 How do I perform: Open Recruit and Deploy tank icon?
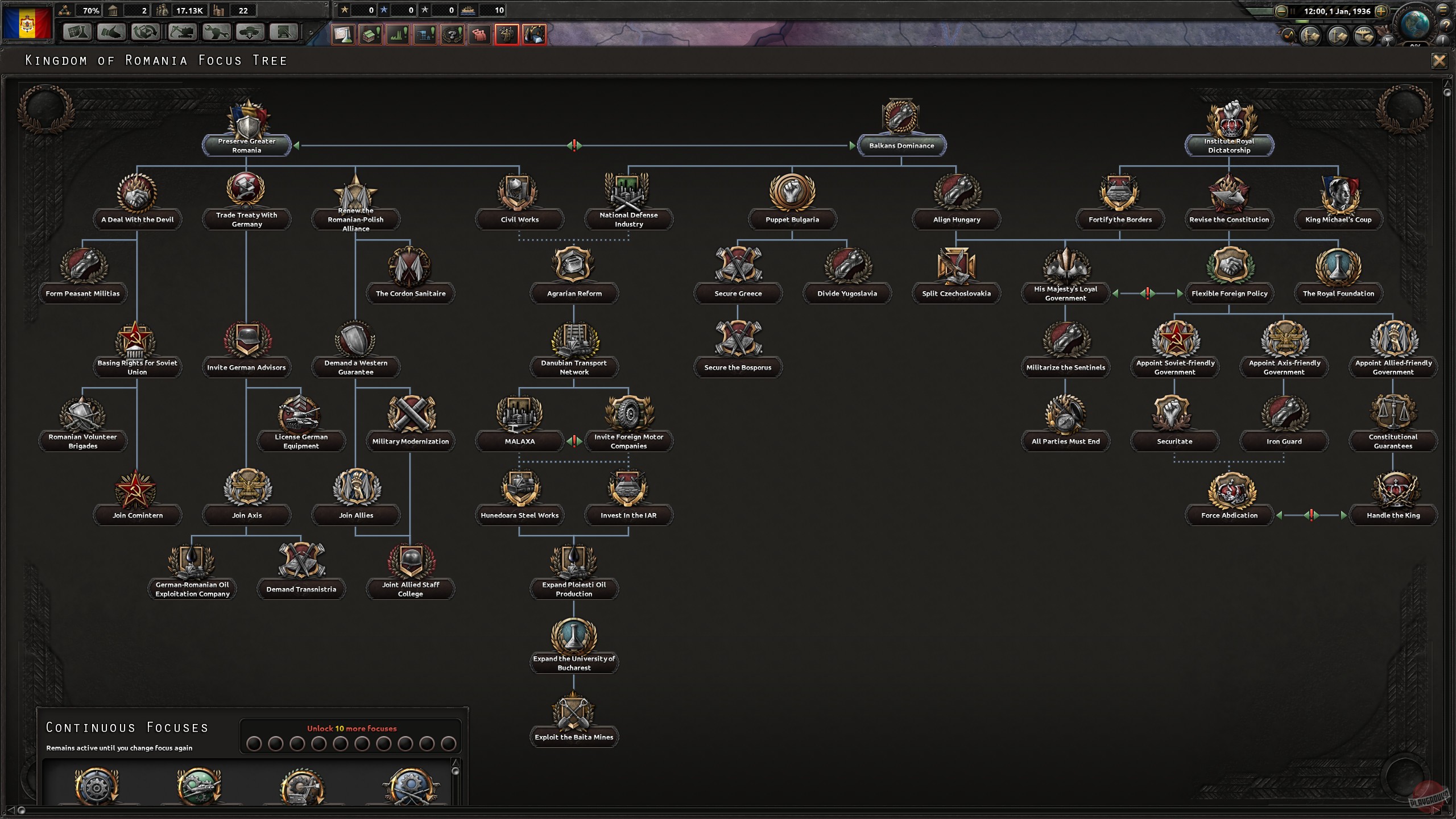pyautogui.click(x=250, y=33)
